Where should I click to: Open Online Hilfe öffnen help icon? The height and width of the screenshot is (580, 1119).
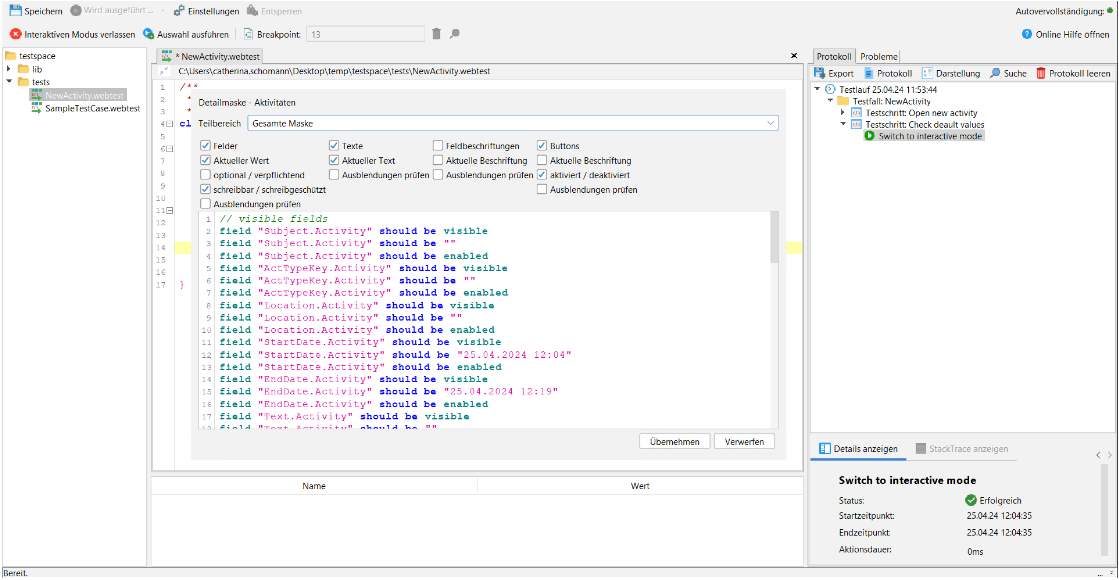tap(1027, 34)
